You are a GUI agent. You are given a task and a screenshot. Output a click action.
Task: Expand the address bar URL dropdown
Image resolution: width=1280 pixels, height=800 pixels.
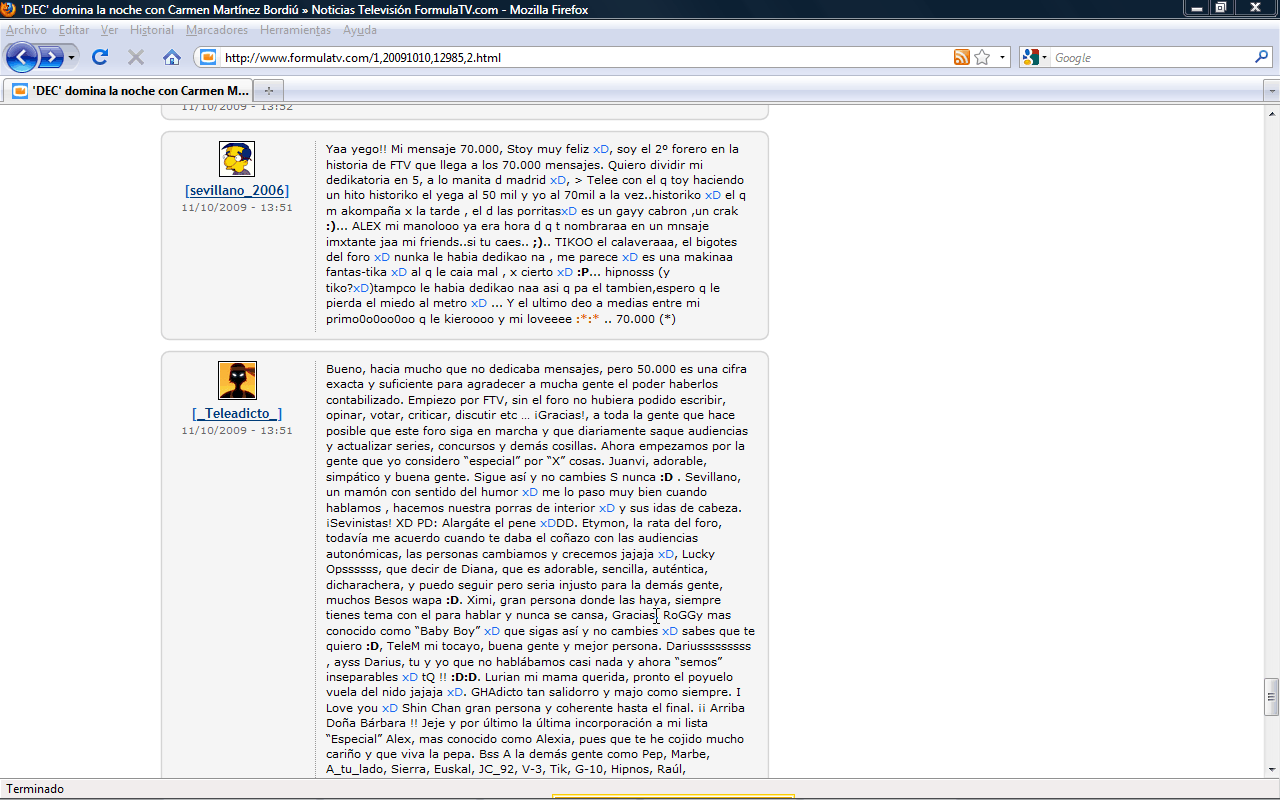tap(1003, 57)
